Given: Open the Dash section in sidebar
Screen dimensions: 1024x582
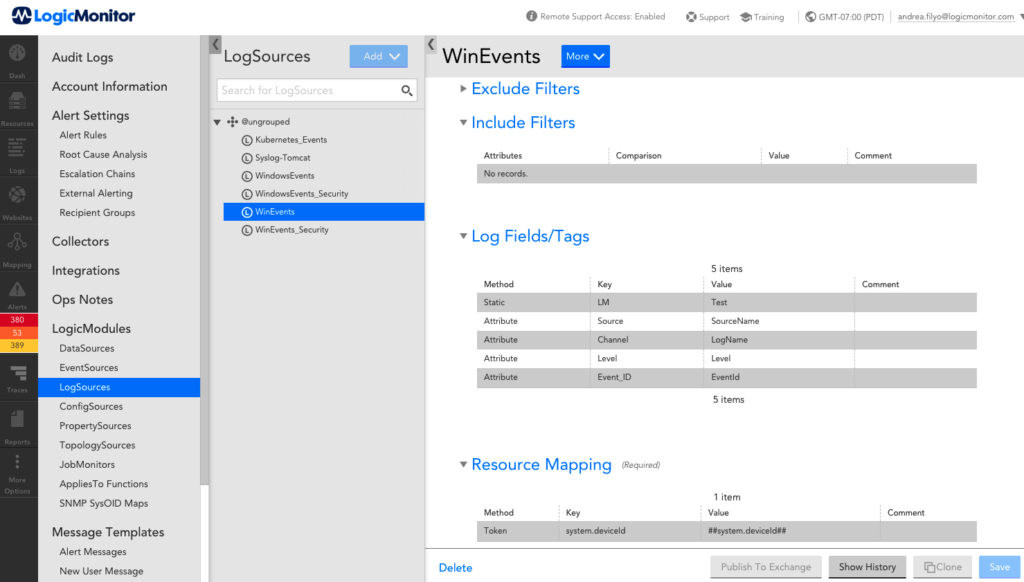Looking at the screenshot, I should pyautogui.click(x=18, y=60).
